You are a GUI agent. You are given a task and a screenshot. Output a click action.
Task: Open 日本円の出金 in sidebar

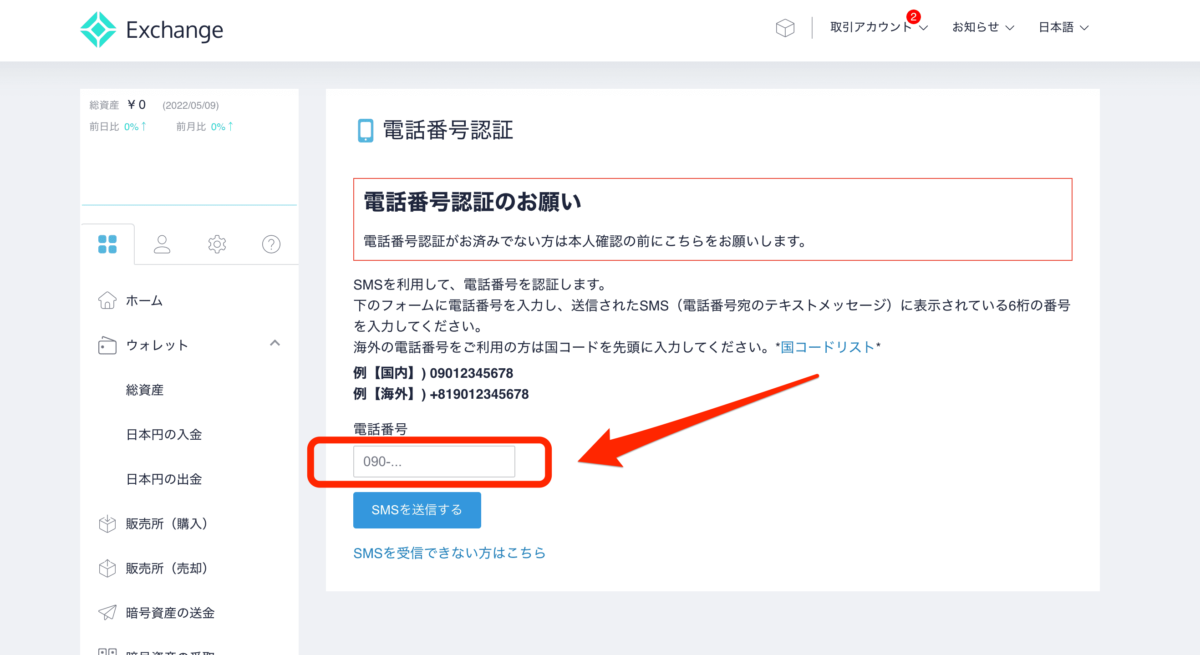164,479
